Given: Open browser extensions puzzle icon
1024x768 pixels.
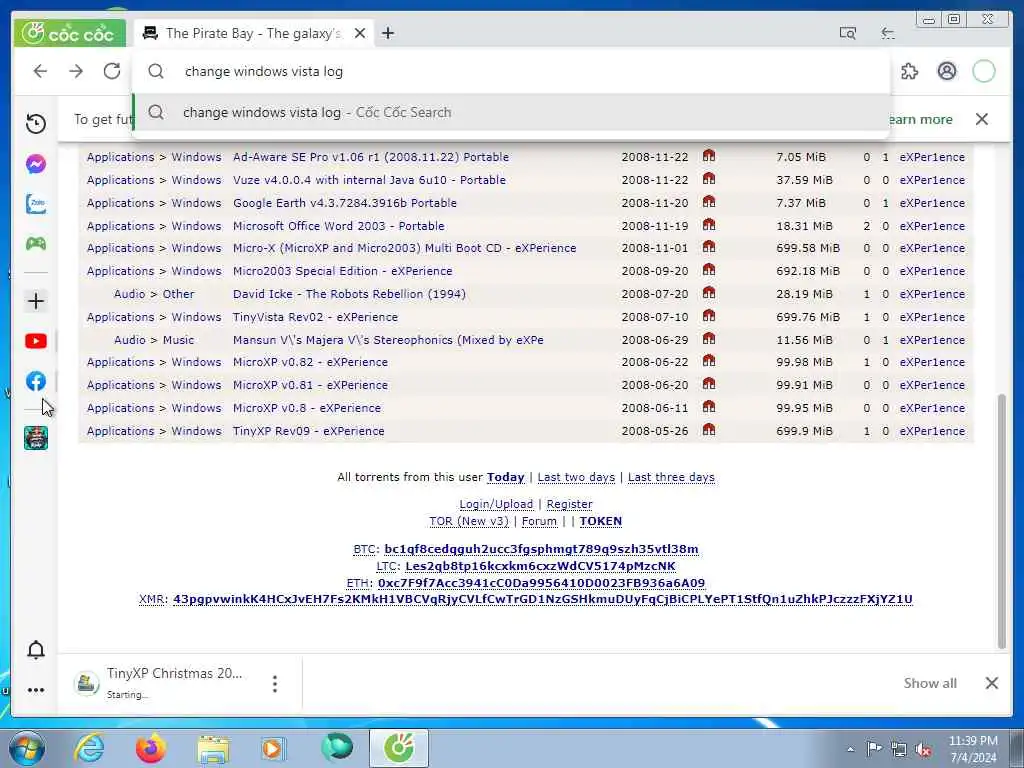Looking at the screenshot, I should point(909,71).
